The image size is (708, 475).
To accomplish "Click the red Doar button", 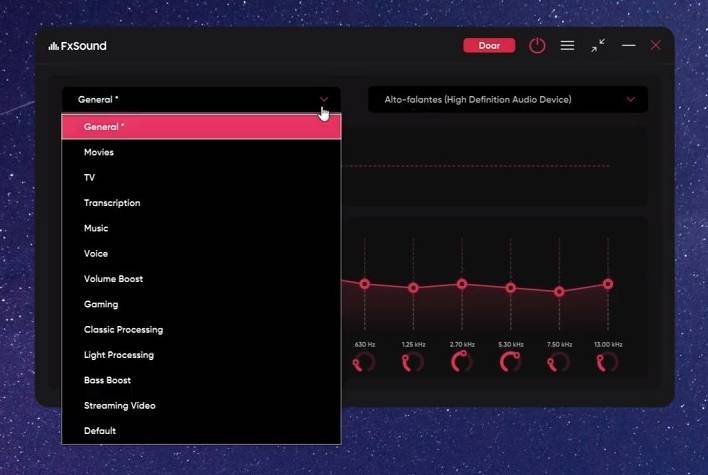I will click(x=489, y=46).
